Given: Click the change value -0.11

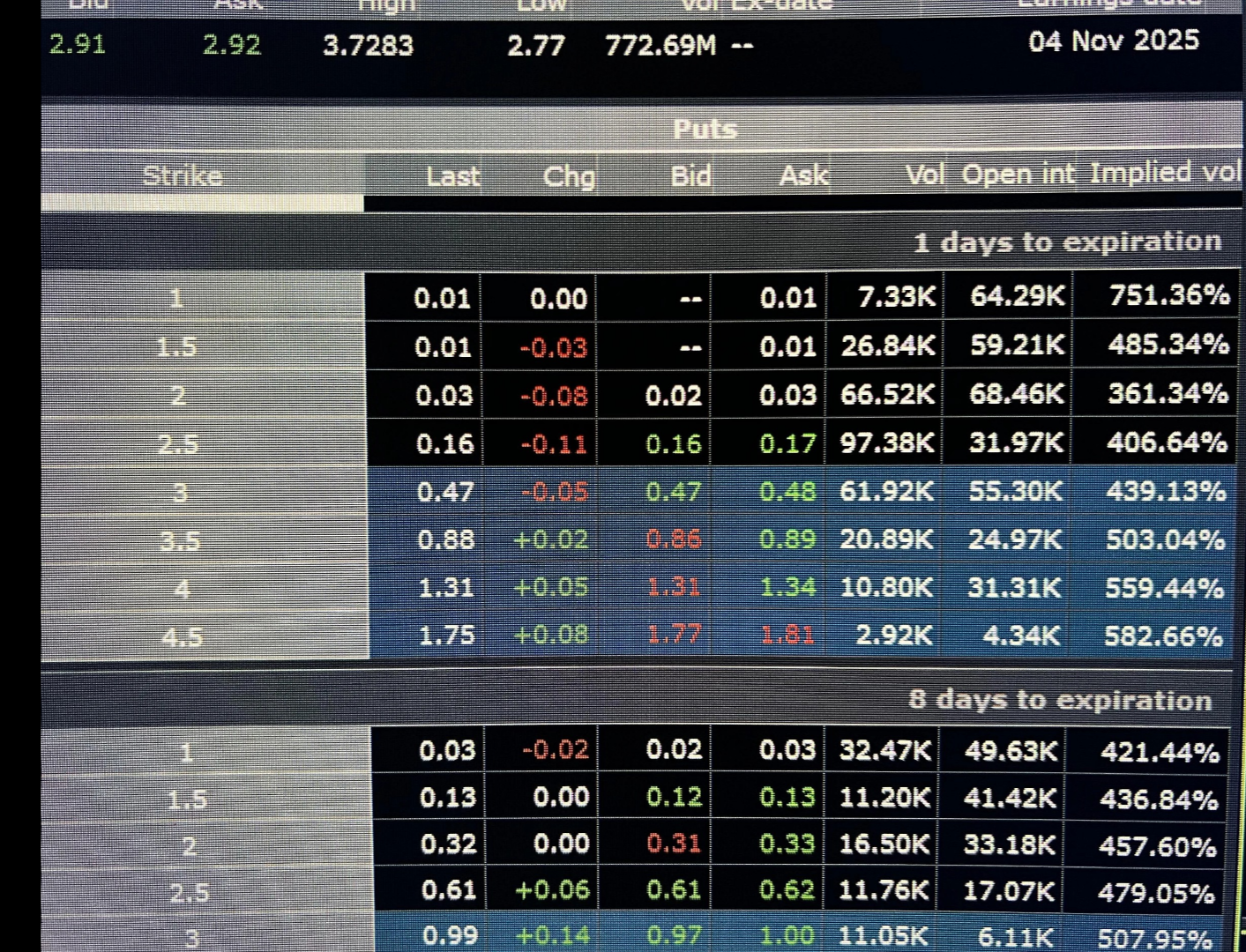Looking at the screenshot, I should point(554,444).
